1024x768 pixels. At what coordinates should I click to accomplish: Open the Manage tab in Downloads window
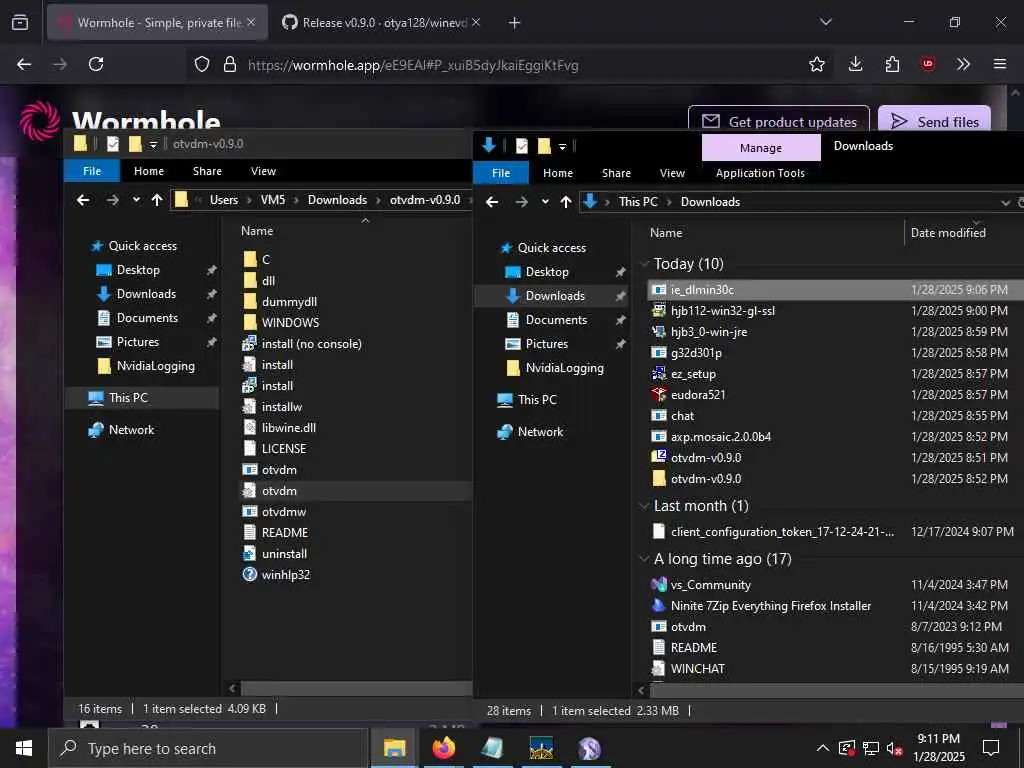click(761, 148)
